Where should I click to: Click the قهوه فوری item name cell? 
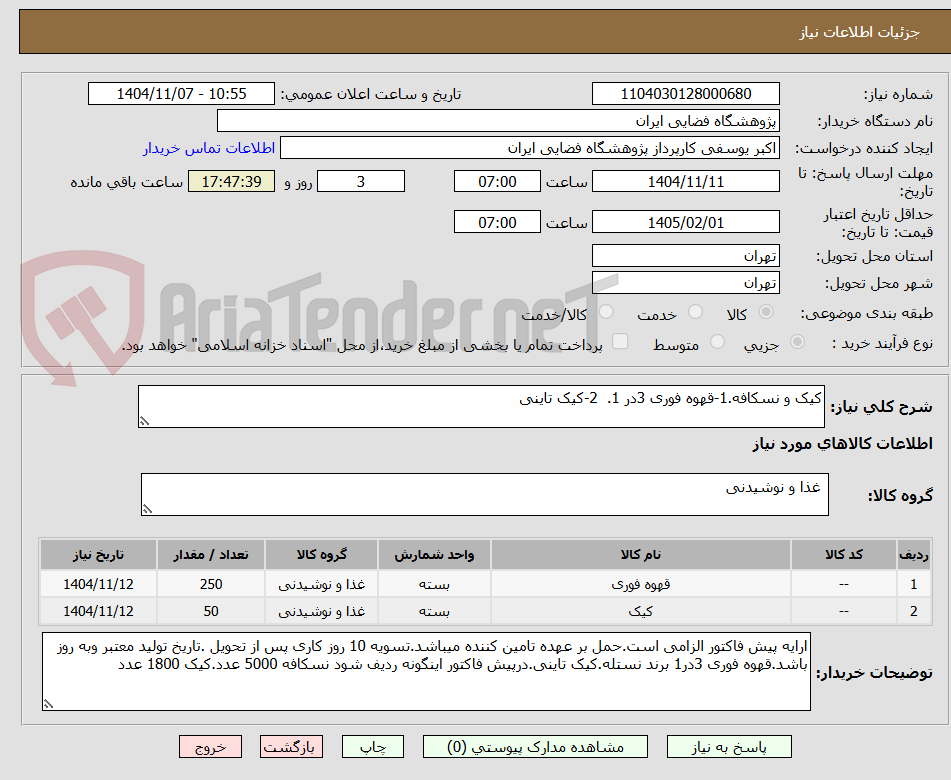pos(640,584)
